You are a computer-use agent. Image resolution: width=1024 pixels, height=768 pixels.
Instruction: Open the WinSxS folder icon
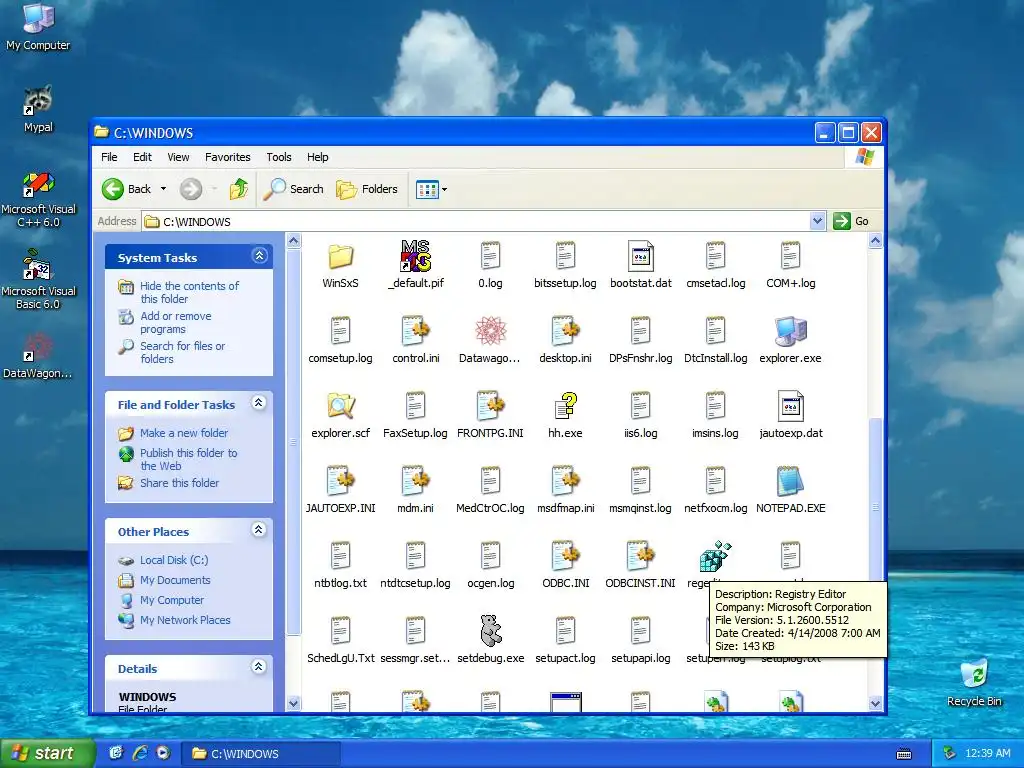(340, 257)
